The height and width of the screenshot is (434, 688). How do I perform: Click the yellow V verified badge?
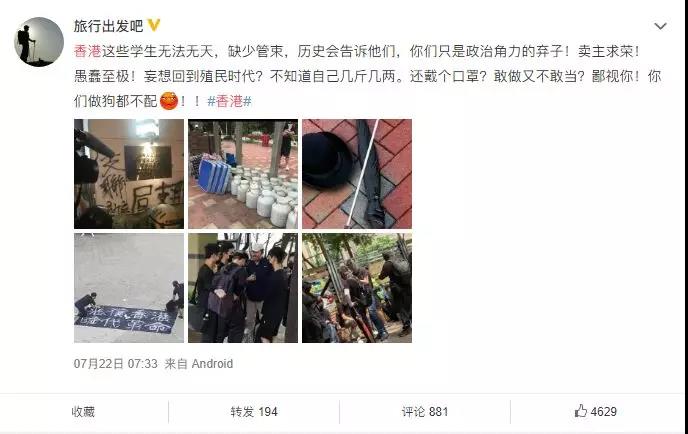pyautogui.click(x=154, y=25)
